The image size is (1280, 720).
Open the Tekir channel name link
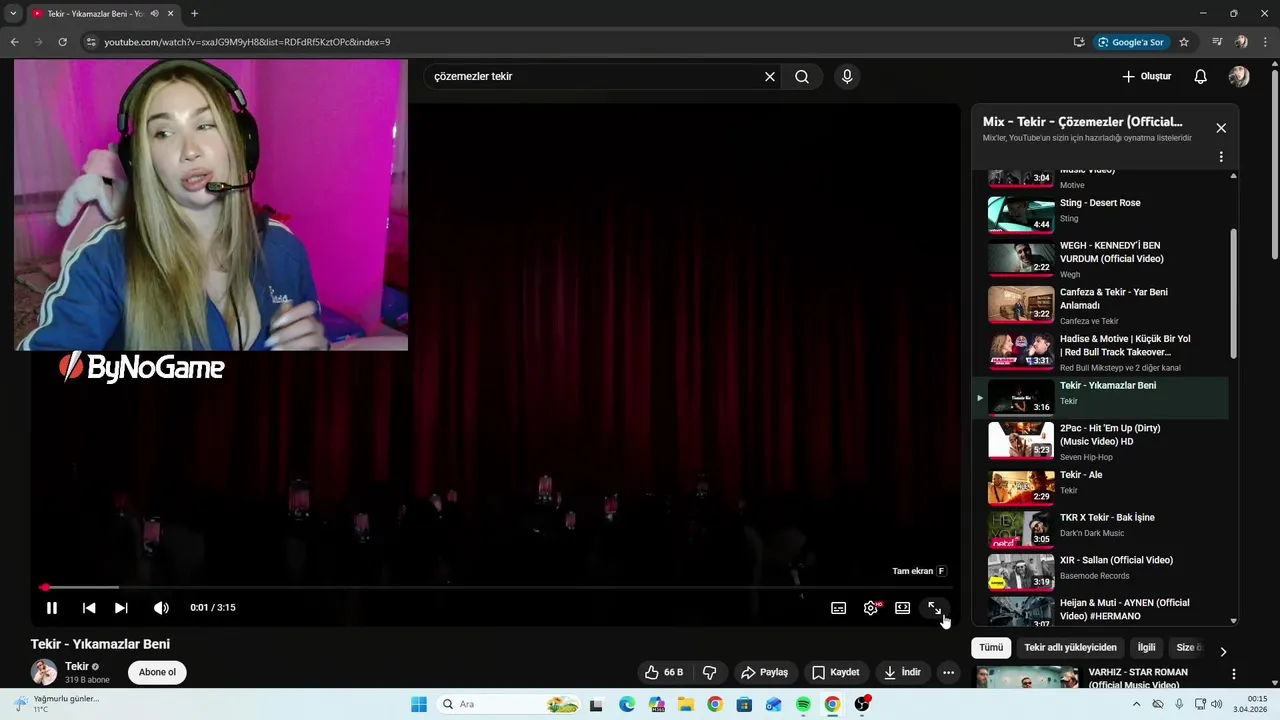77,667
